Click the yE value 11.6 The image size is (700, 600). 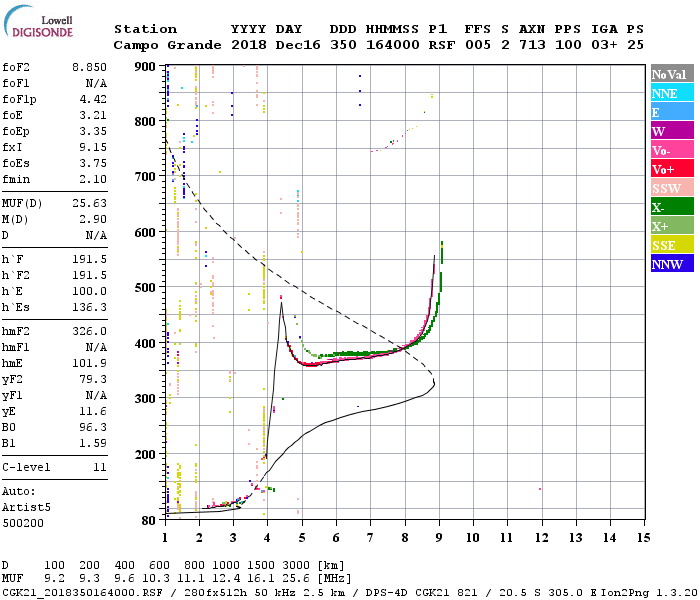(93, 412)
